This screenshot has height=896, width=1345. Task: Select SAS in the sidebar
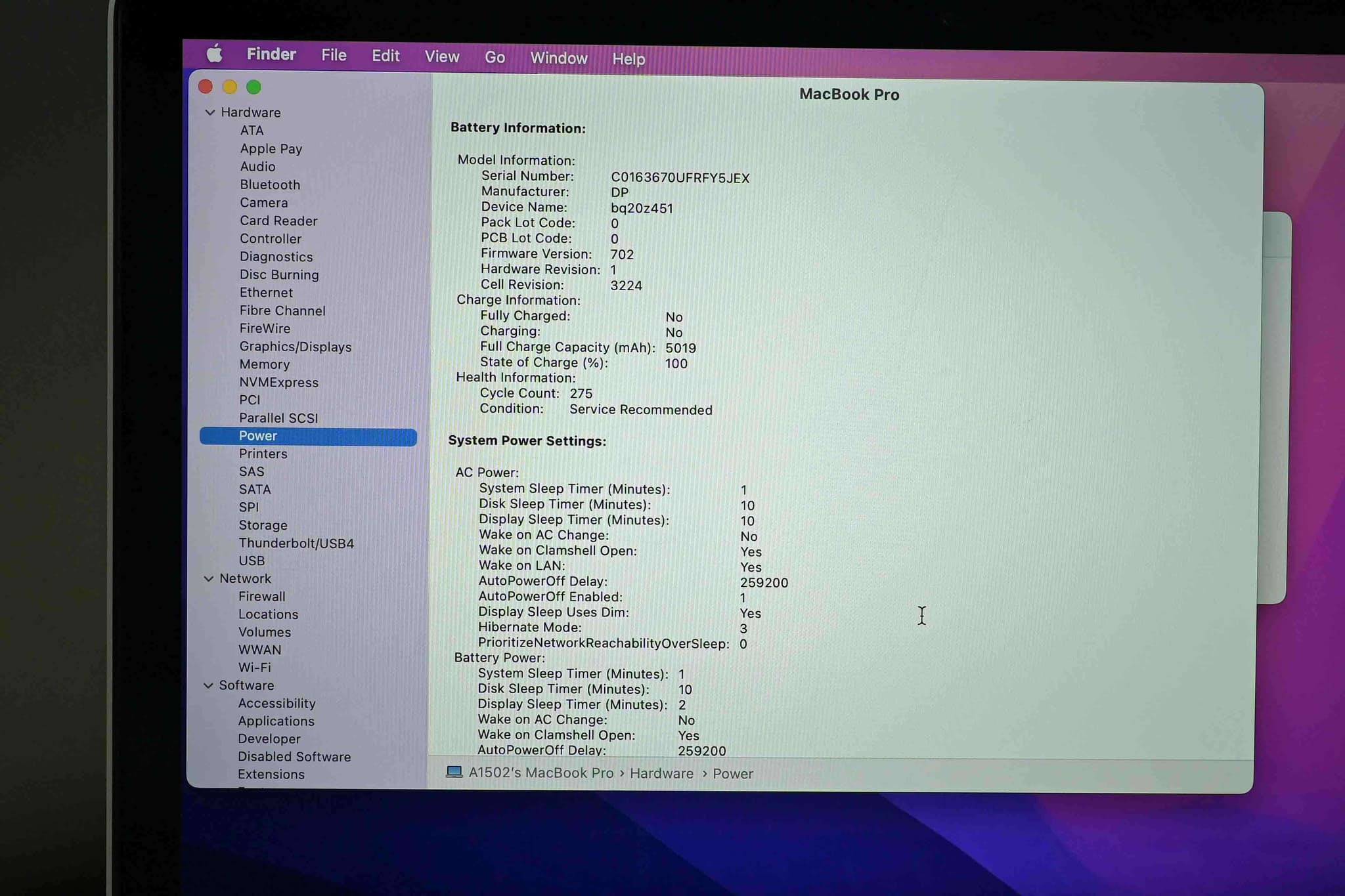coord(252,472)
